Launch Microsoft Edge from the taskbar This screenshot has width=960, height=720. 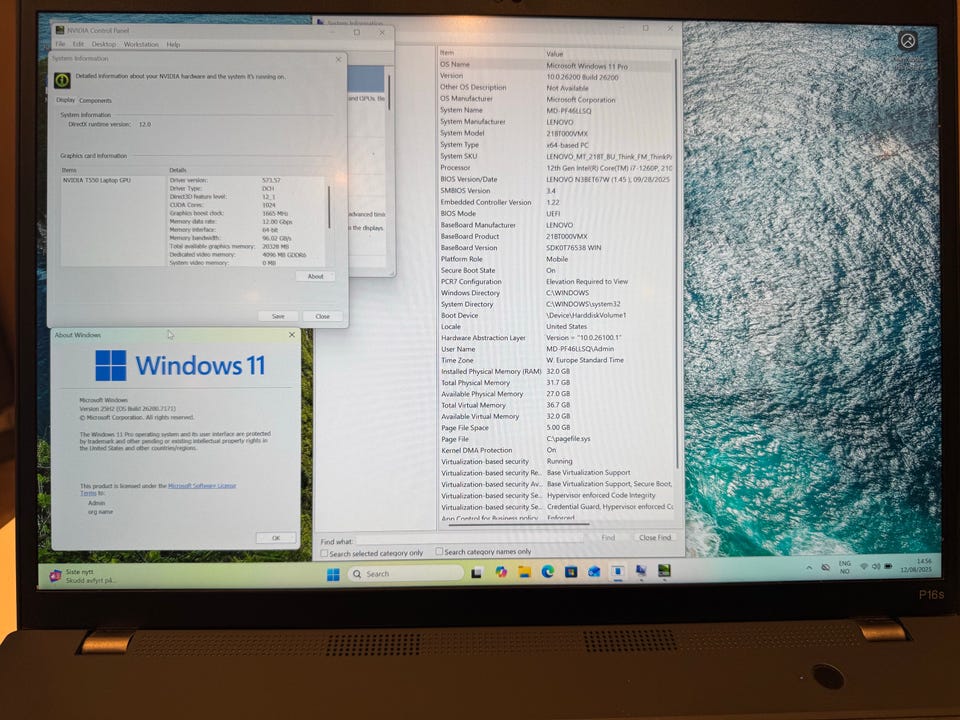(547, 571)
